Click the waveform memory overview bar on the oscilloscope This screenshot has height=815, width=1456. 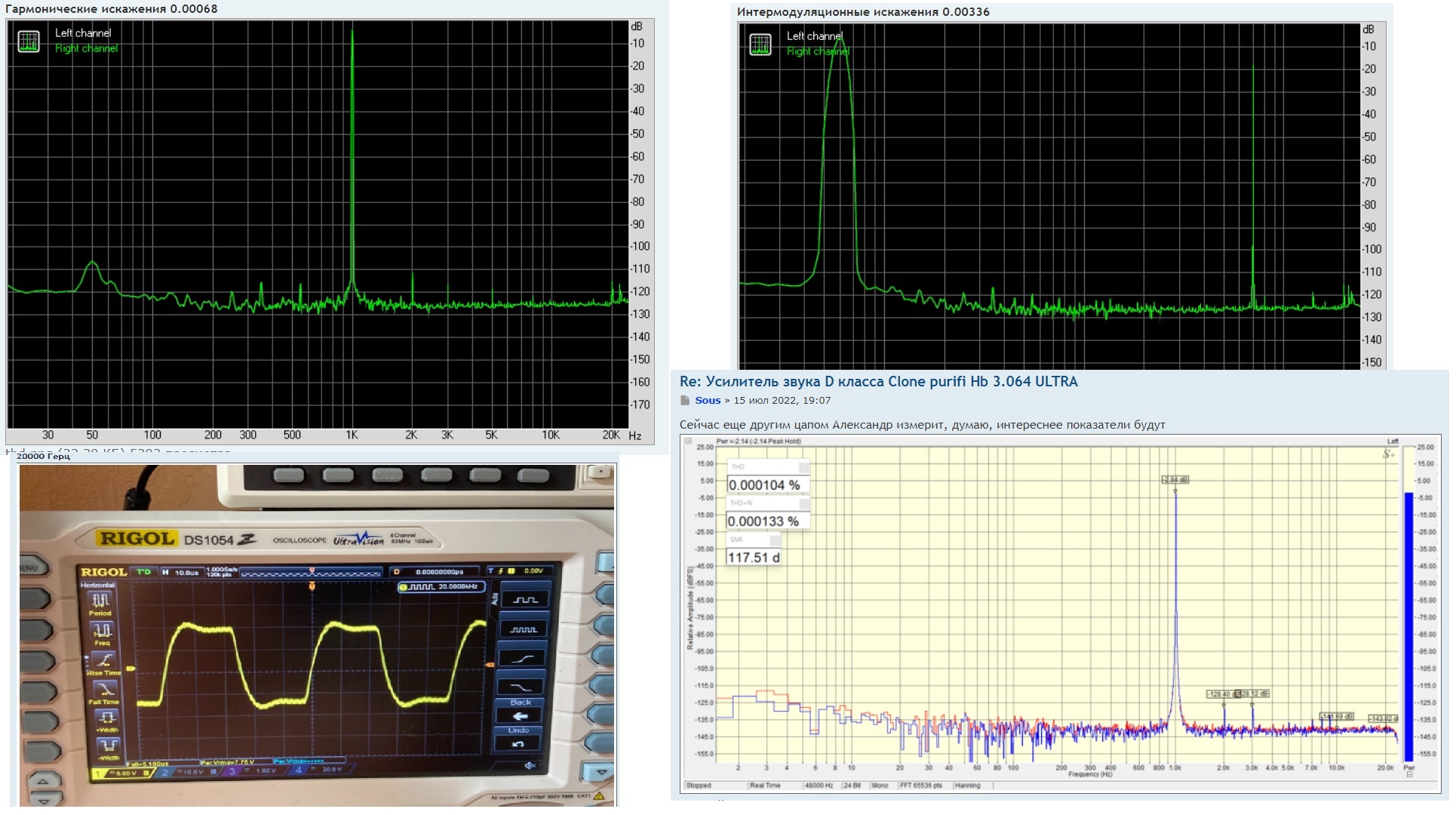[x=311, y=573]
